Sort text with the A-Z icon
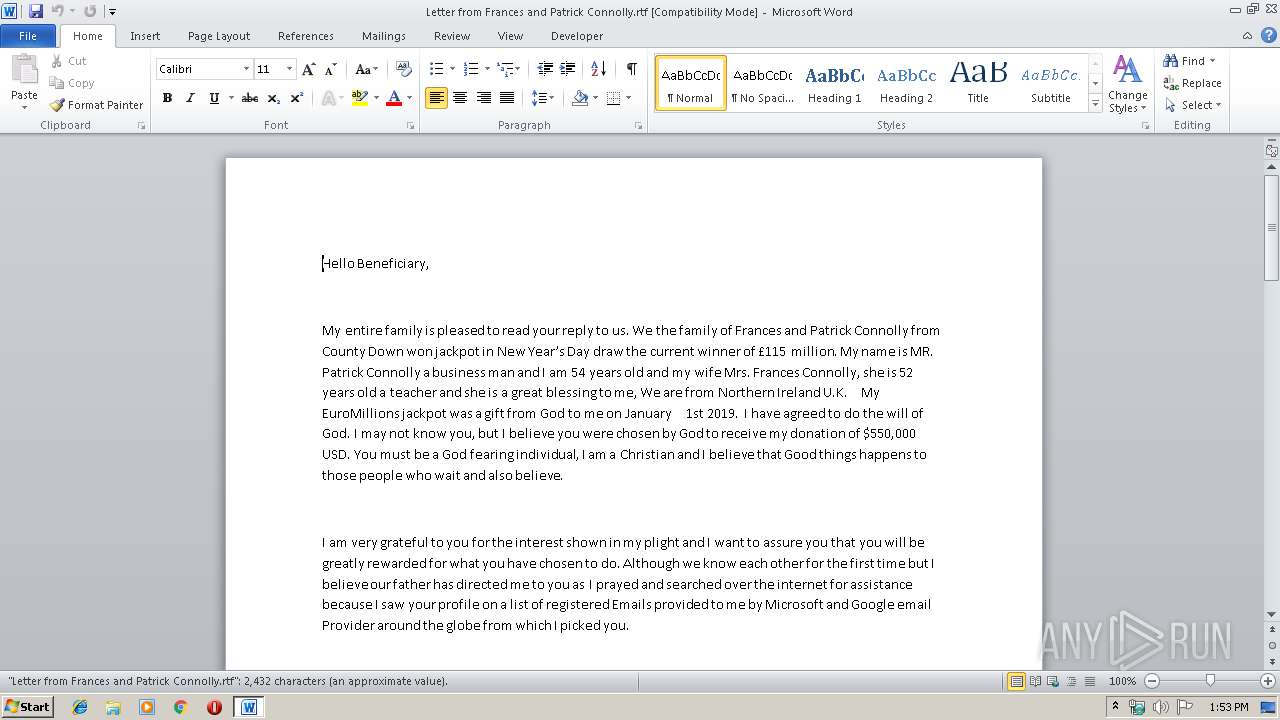The image size is (1280, 720). click(598, 69)
